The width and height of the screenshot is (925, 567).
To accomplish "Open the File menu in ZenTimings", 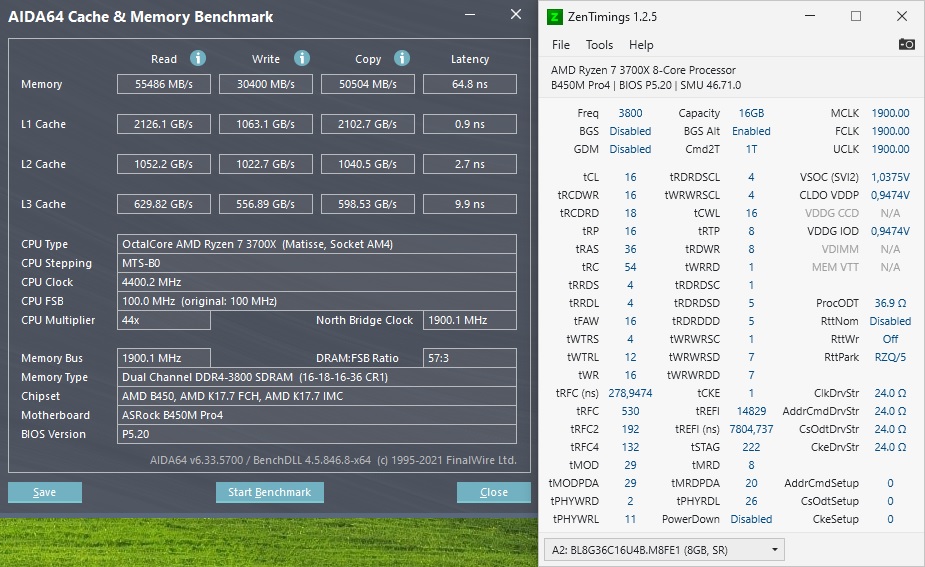I will 560,45.
